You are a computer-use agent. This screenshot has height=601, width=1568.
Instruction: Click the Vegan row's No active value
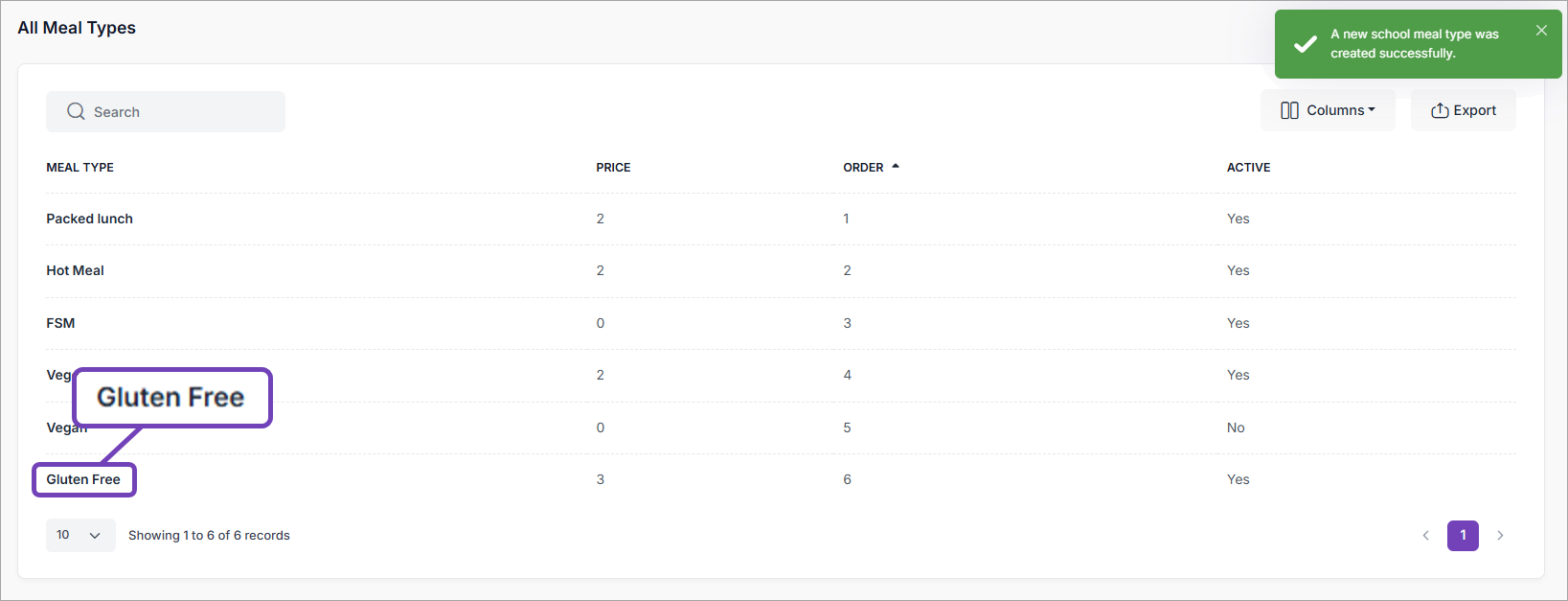tap(1236, 428)
